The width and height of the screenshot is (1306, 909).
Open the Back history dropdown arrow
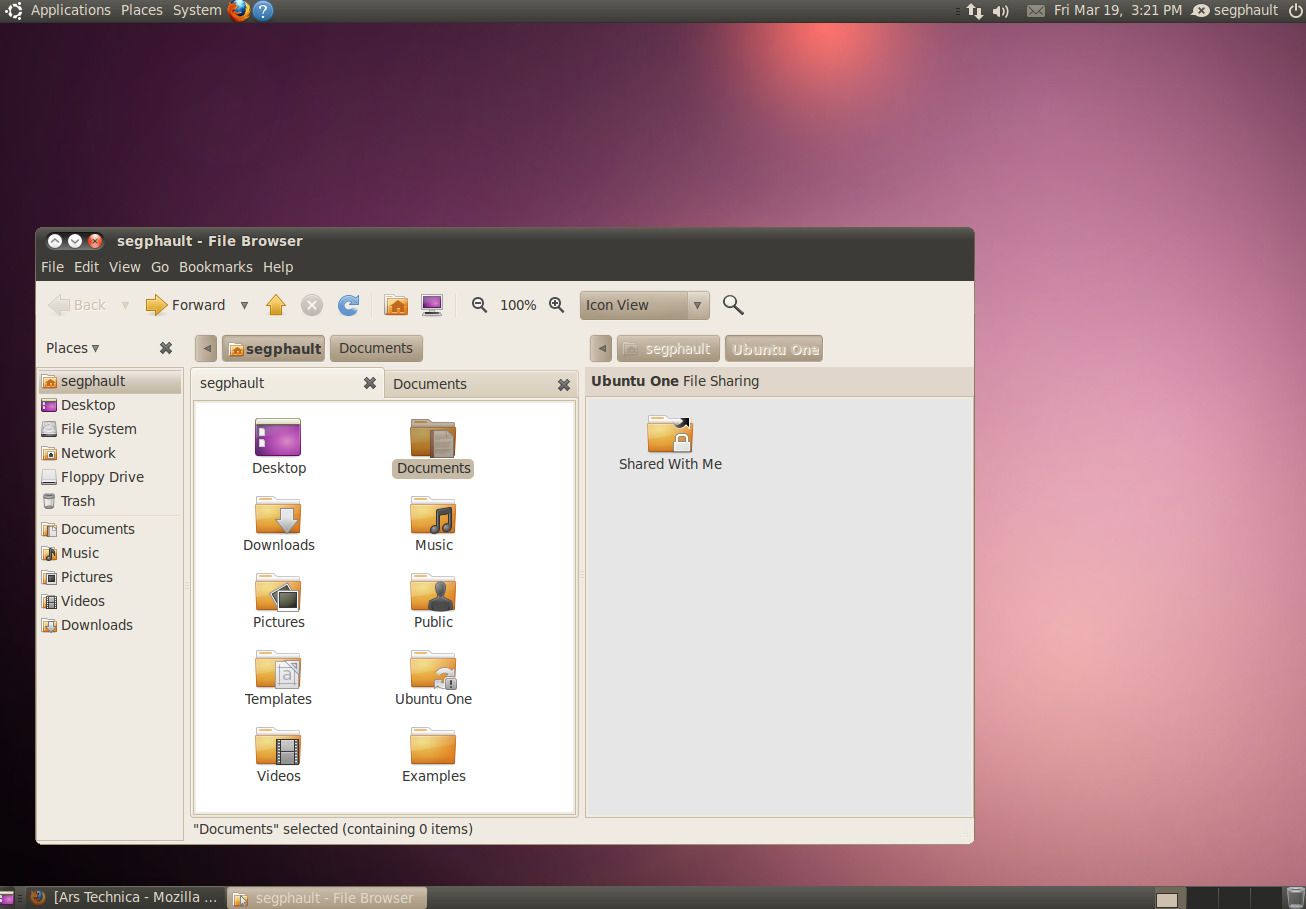(x=125, y=305)
